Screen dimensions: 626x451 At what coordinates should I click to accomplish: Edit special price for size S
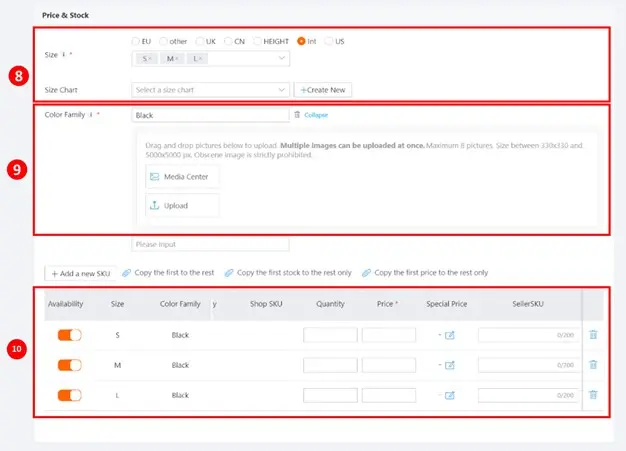point(450,335)
